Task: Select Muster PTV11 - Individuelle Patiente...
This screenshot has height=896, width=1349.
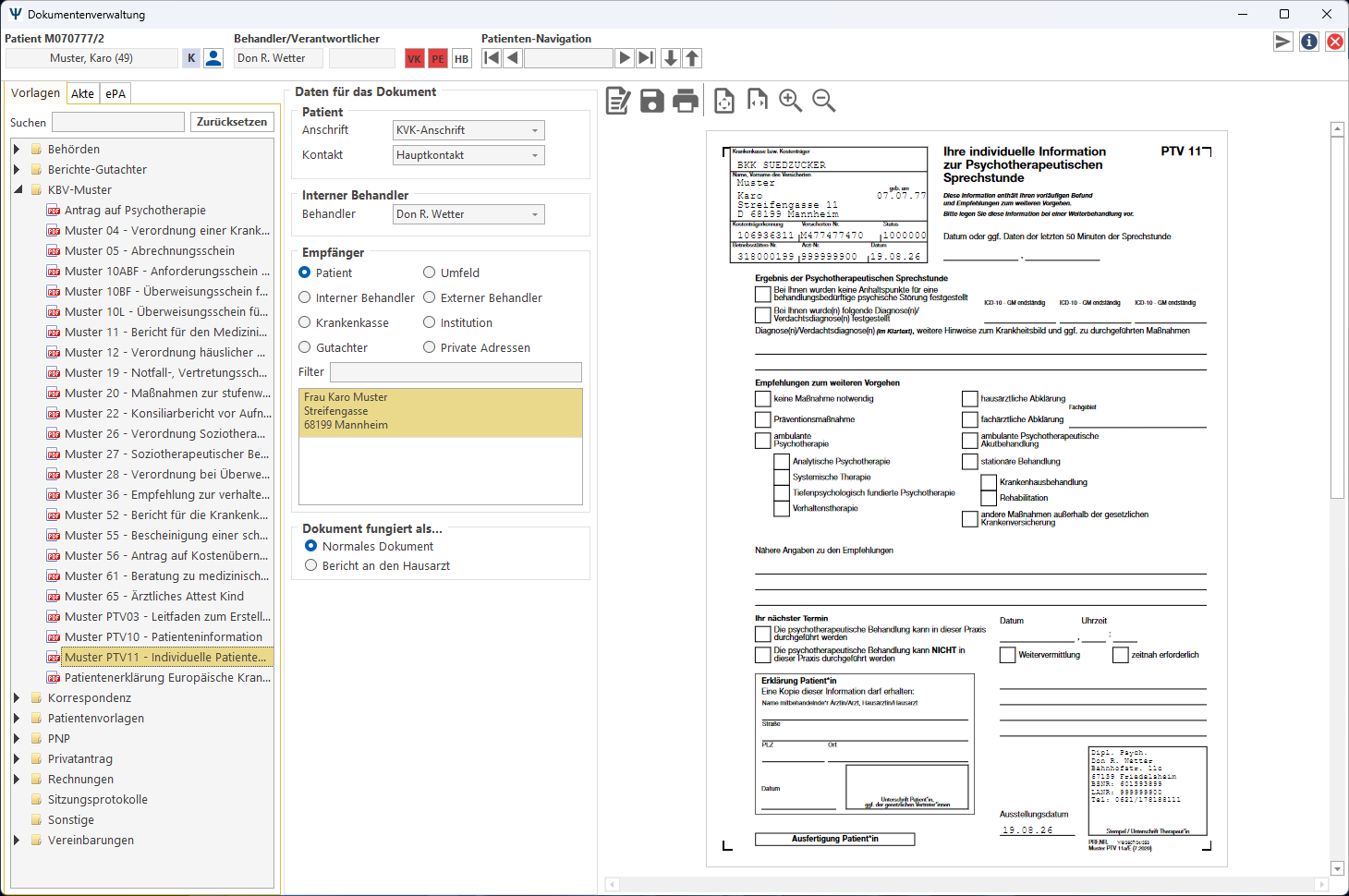Action: (165, 657)
